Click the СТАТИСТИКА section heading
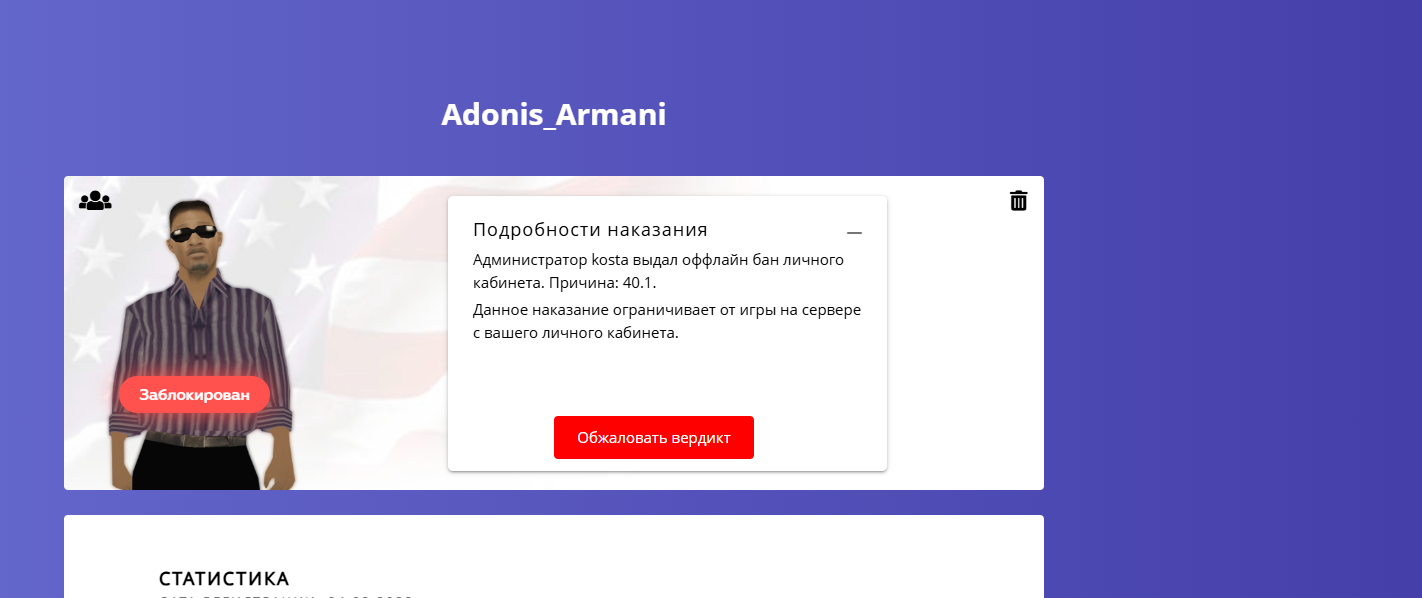 click(x=224, y=579)
